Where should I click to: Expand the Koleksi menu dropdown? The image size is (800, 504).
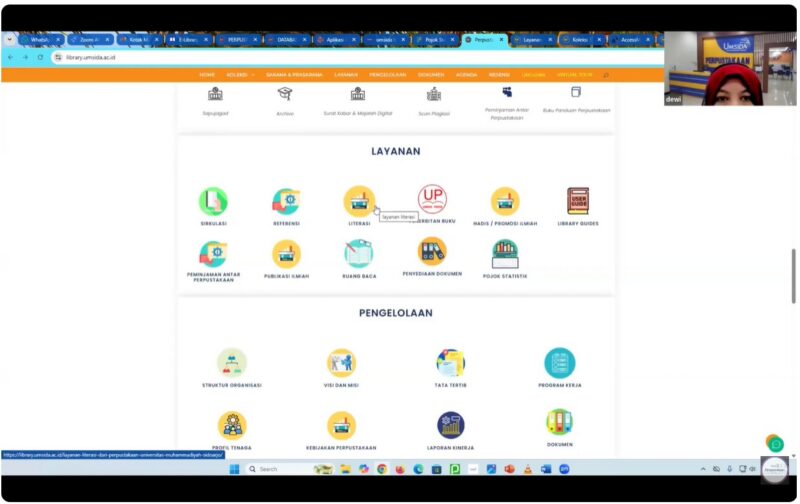click(x=240, y=74)
